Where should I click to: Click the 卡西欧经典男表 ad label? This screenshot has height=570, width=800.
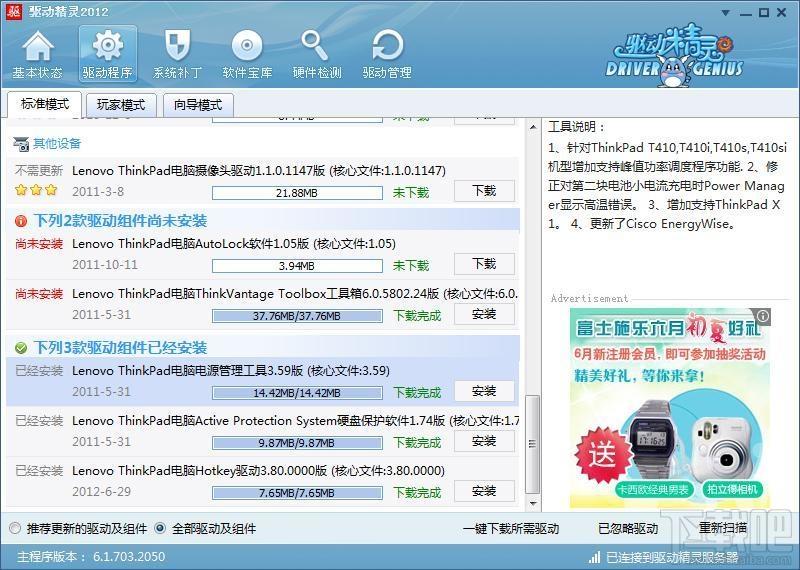pos(653,490)
